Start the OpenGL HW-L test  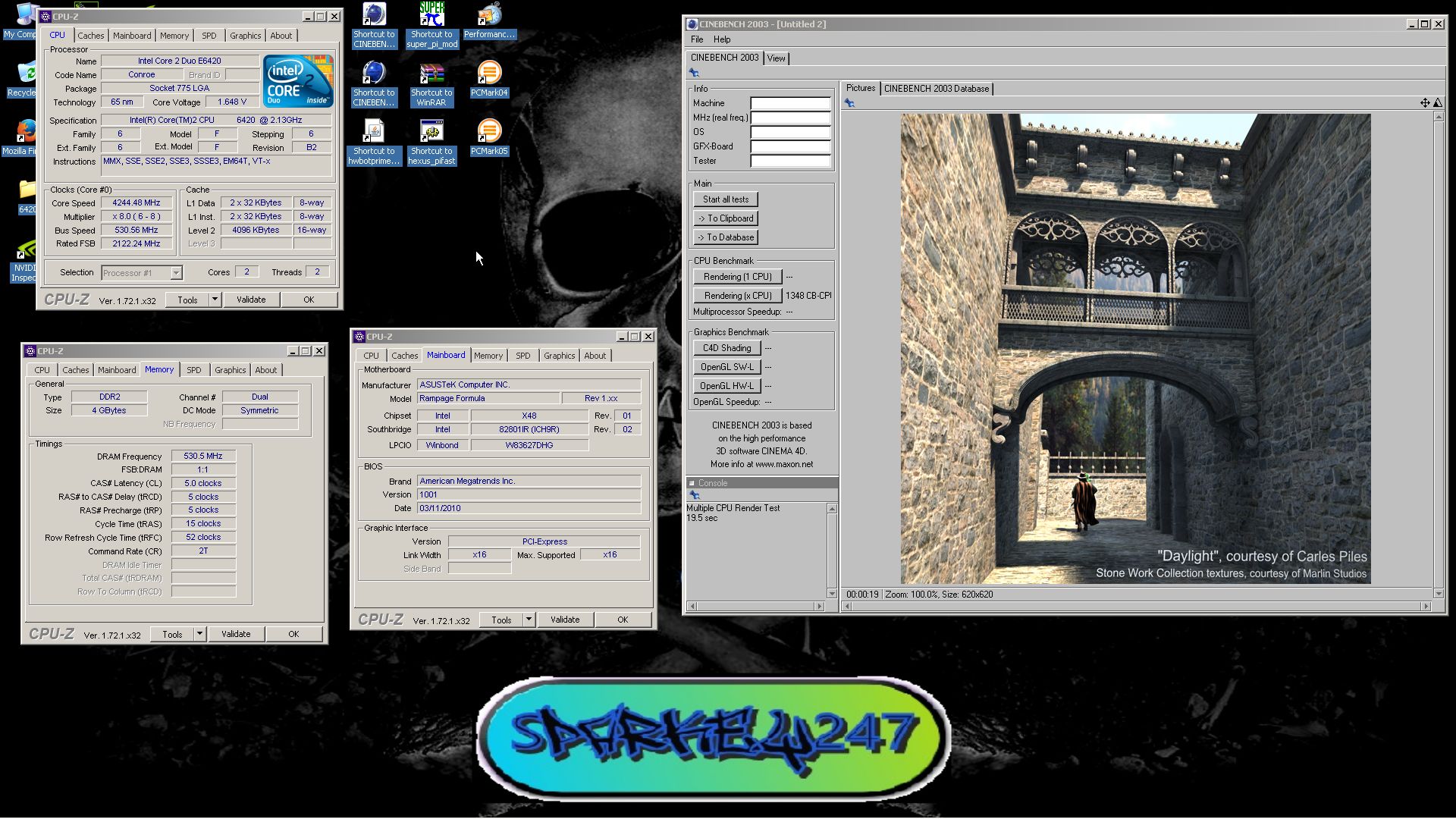(726, 386)
